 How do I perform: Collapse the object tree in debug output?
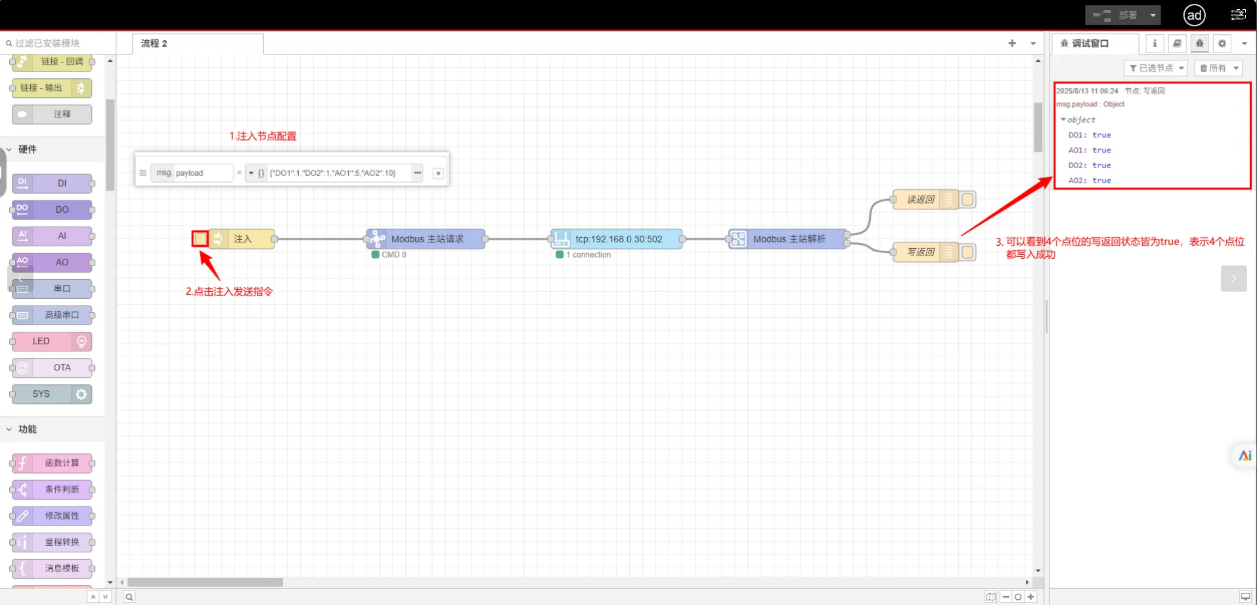click(1064, 120)
